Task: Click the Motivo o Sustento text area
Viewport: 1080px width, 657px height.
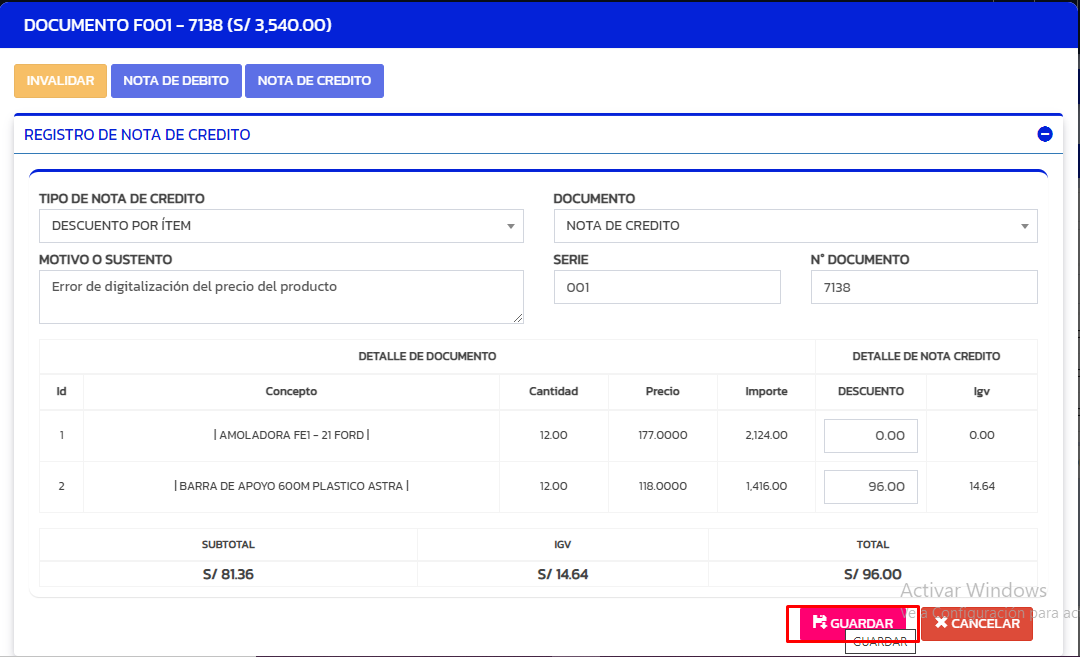Action: (281, 297)
